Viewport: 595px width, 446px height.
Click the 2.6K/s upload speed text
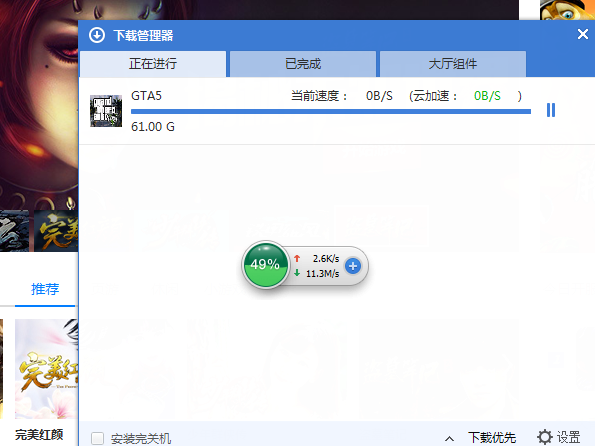[x=326, y=259]
